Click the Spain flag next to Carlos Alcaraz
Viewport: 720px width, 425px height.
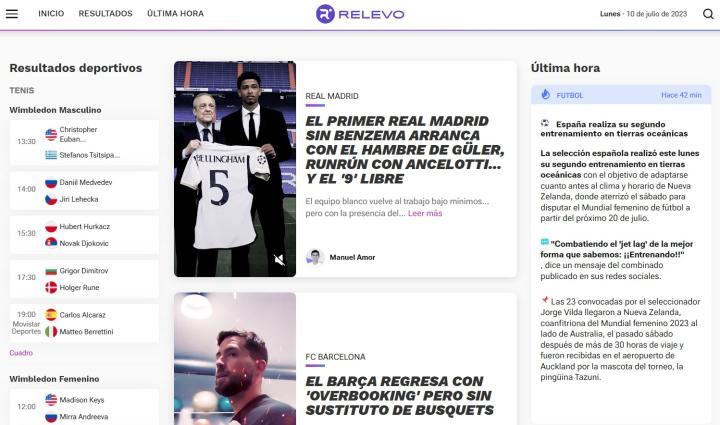51,315
